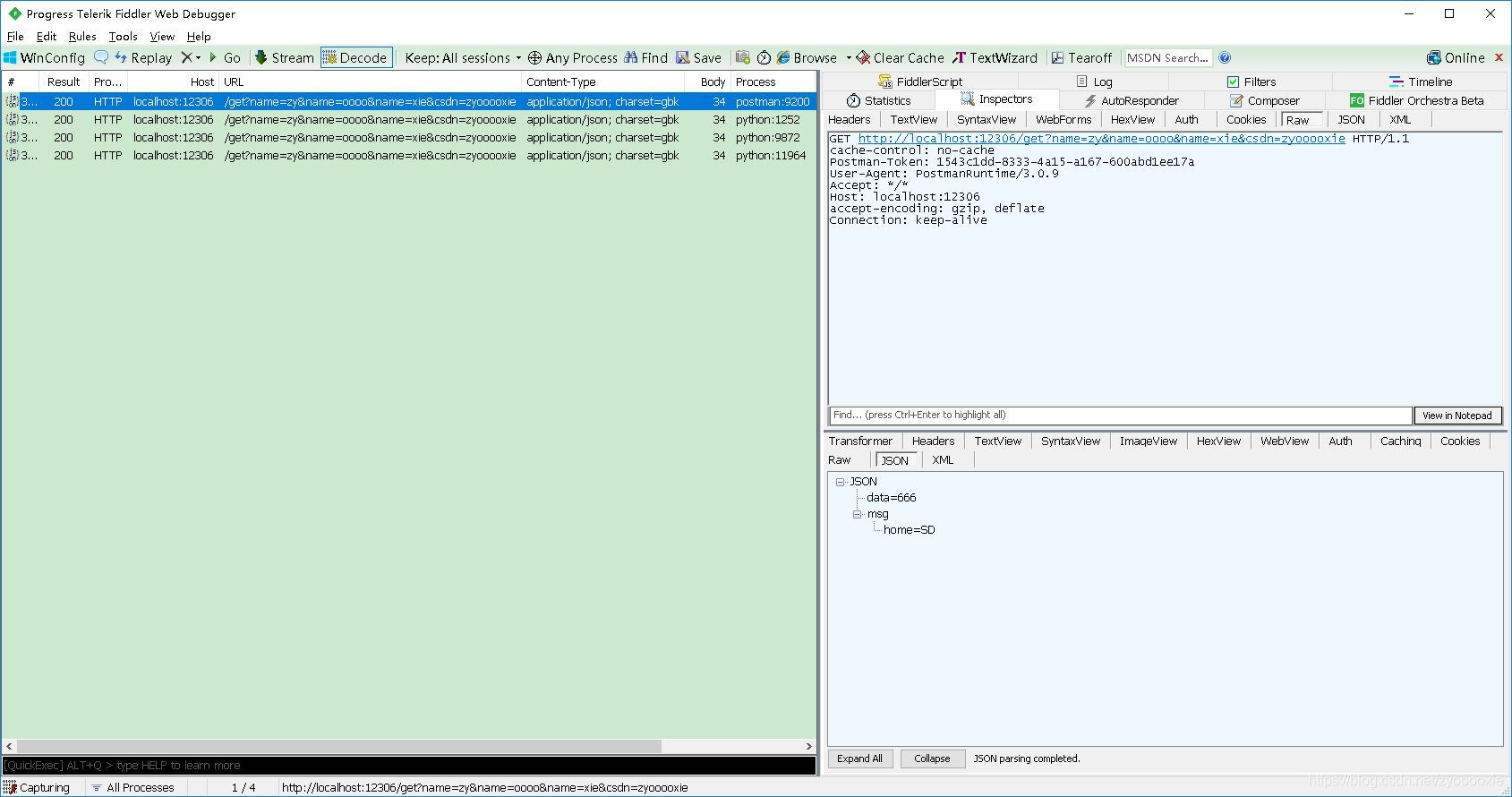Toggle Stream mode
The width and height of the screenshot is (1512, 797).
pyautogui.click(x=284, y=57)
